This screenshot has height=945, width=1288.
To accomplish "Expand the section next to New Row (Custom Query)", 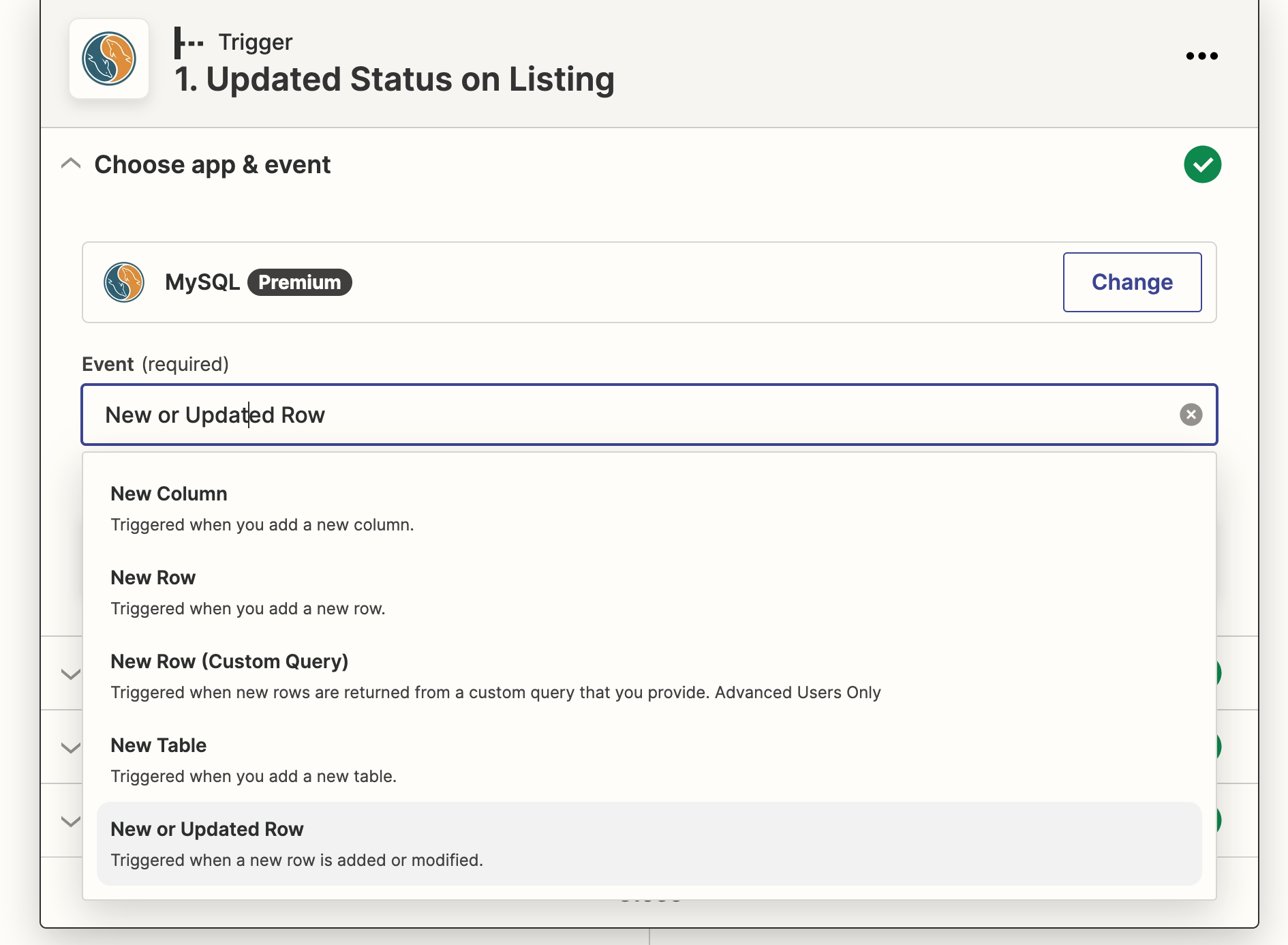I will coord(71,674).
